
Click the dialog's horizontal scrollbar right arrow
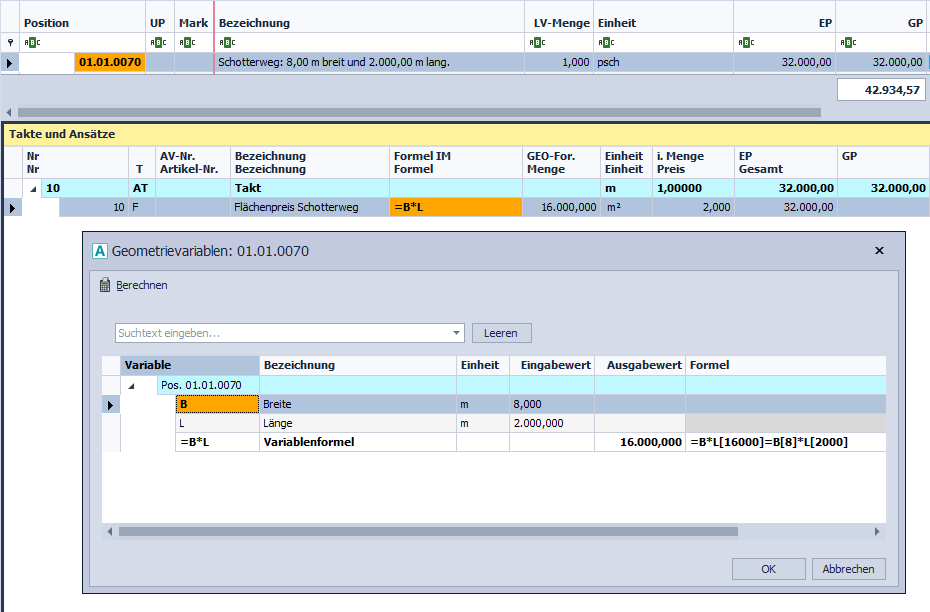877,532
